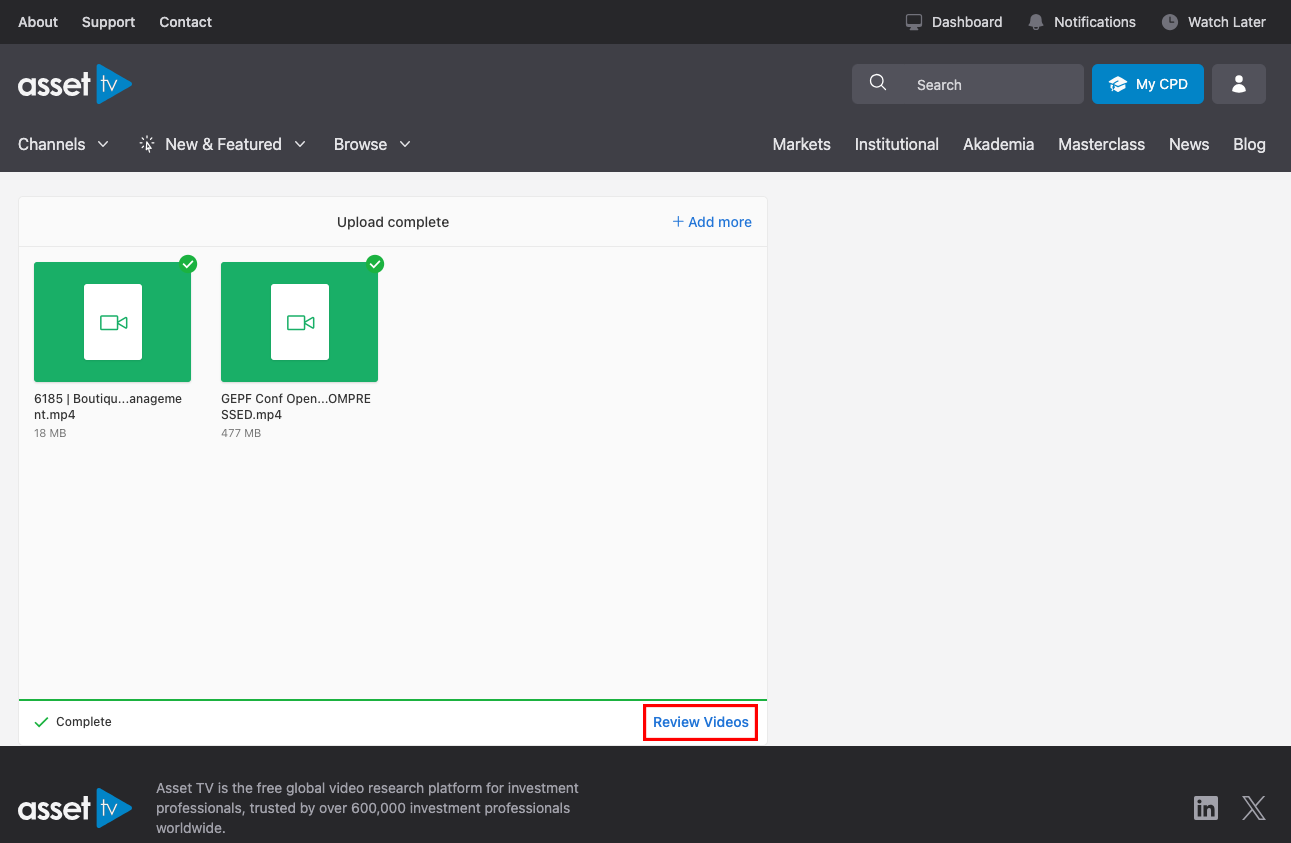The height and width of the screenshot is (843, 1291).
Task: Open the X social icon in footer
Action: 1253,808
